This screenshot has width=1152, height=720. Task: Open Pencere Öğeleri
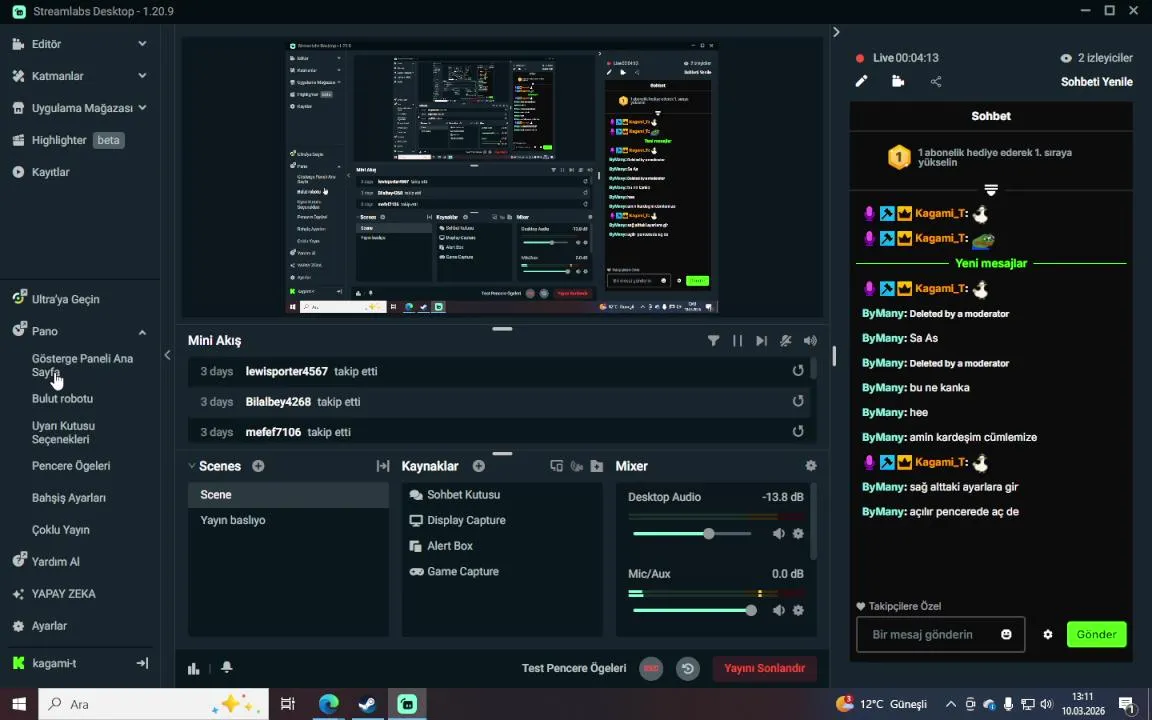point(71,466)
